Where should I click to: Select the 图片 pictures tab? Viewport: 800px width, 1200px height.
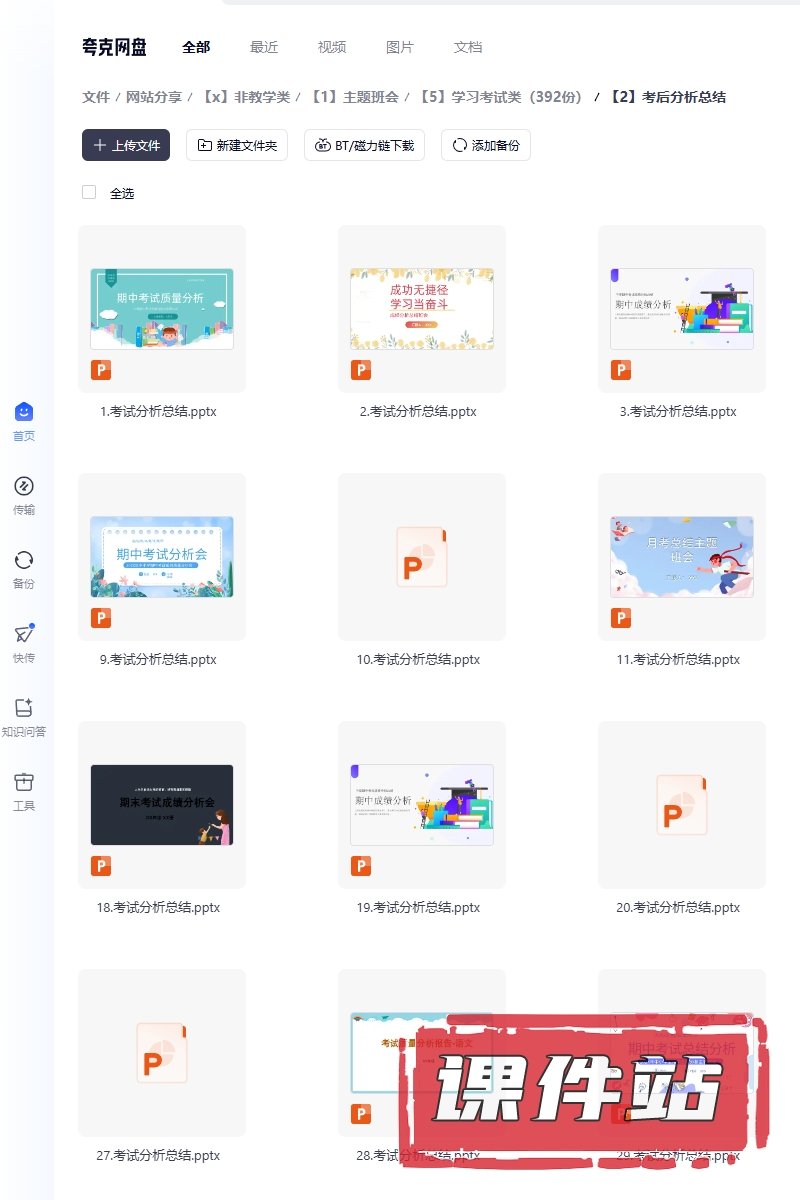point(400,47)
